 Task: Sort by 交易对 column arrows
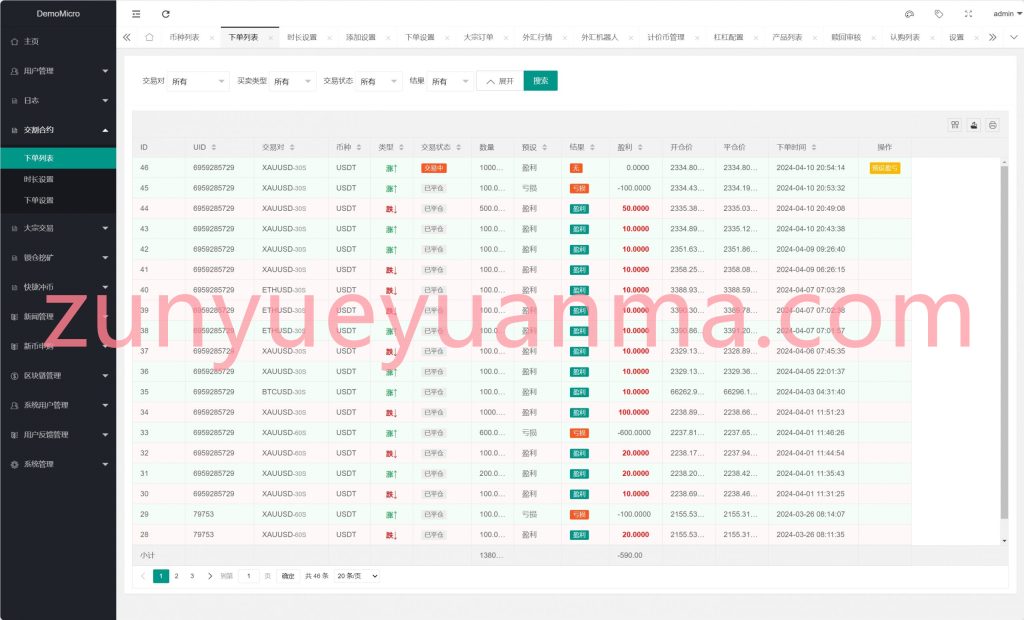pyautogui.click(x=292, y=148)
